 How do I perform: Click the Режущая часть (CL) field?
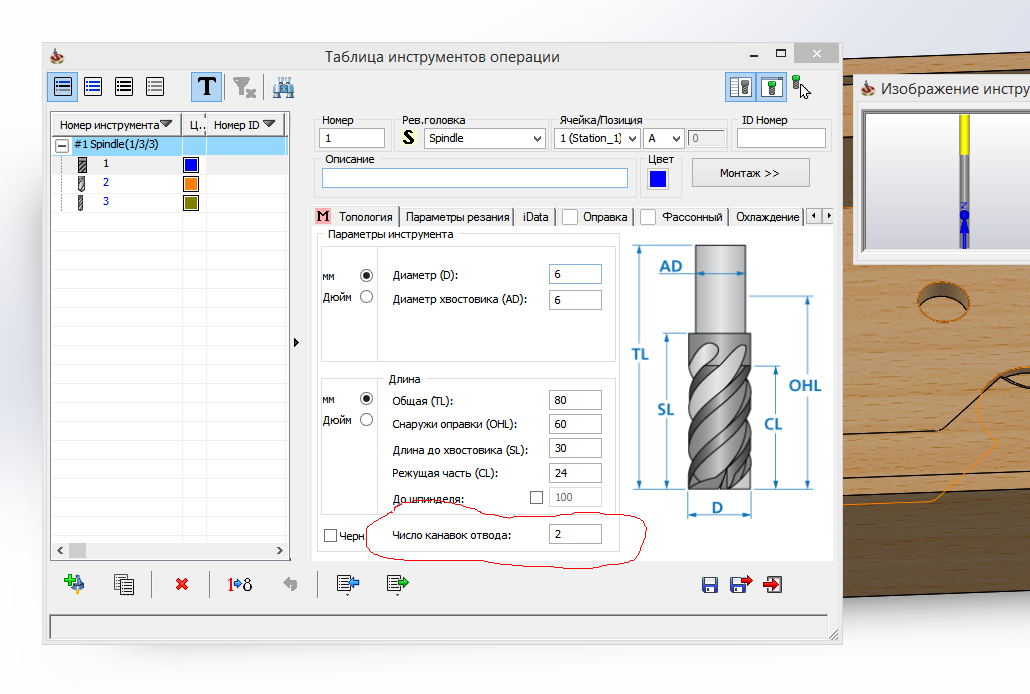[575, 473]
